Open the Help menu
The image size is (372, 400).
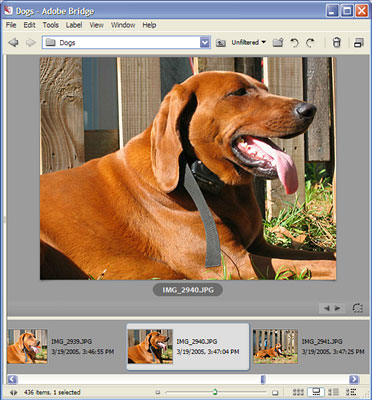[x=149, y=25]
